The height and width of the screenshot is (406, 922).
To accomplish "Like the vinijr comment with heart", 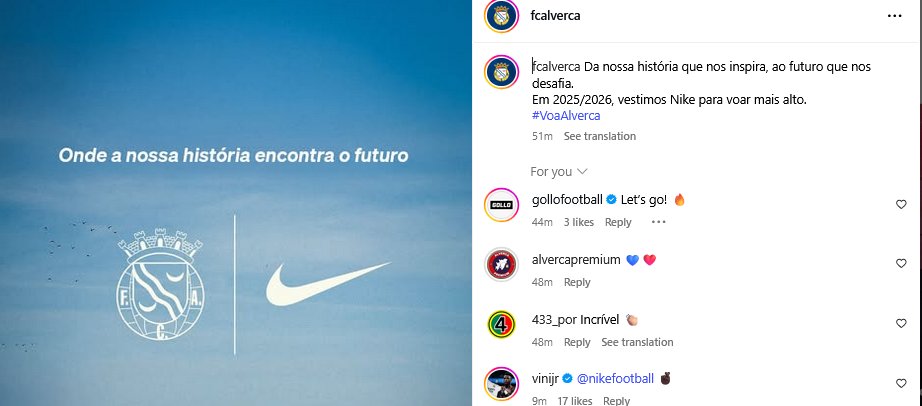I will click(901, 383).
